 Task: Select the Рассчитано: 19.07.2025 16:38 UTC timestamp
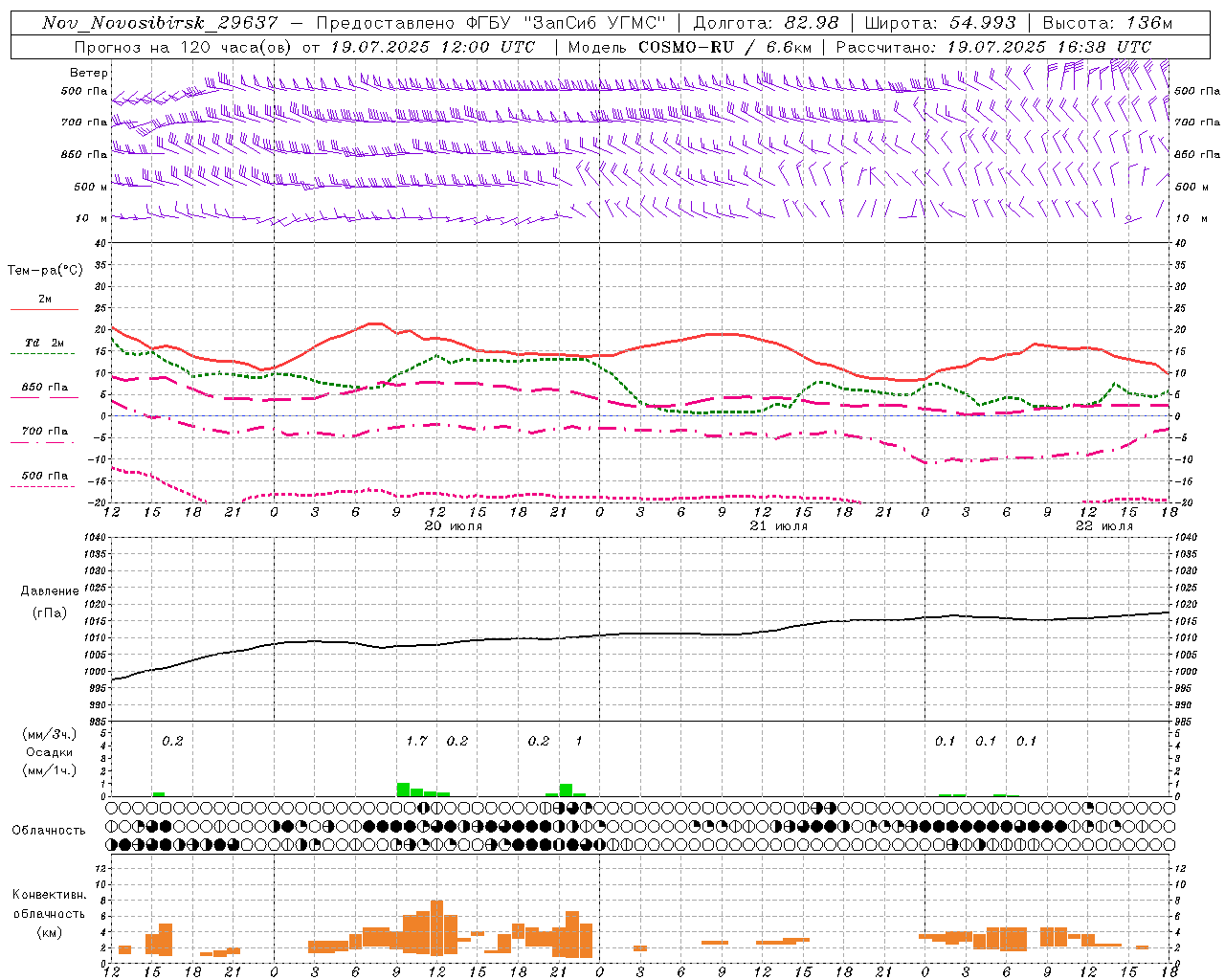[x=993, y=47]
